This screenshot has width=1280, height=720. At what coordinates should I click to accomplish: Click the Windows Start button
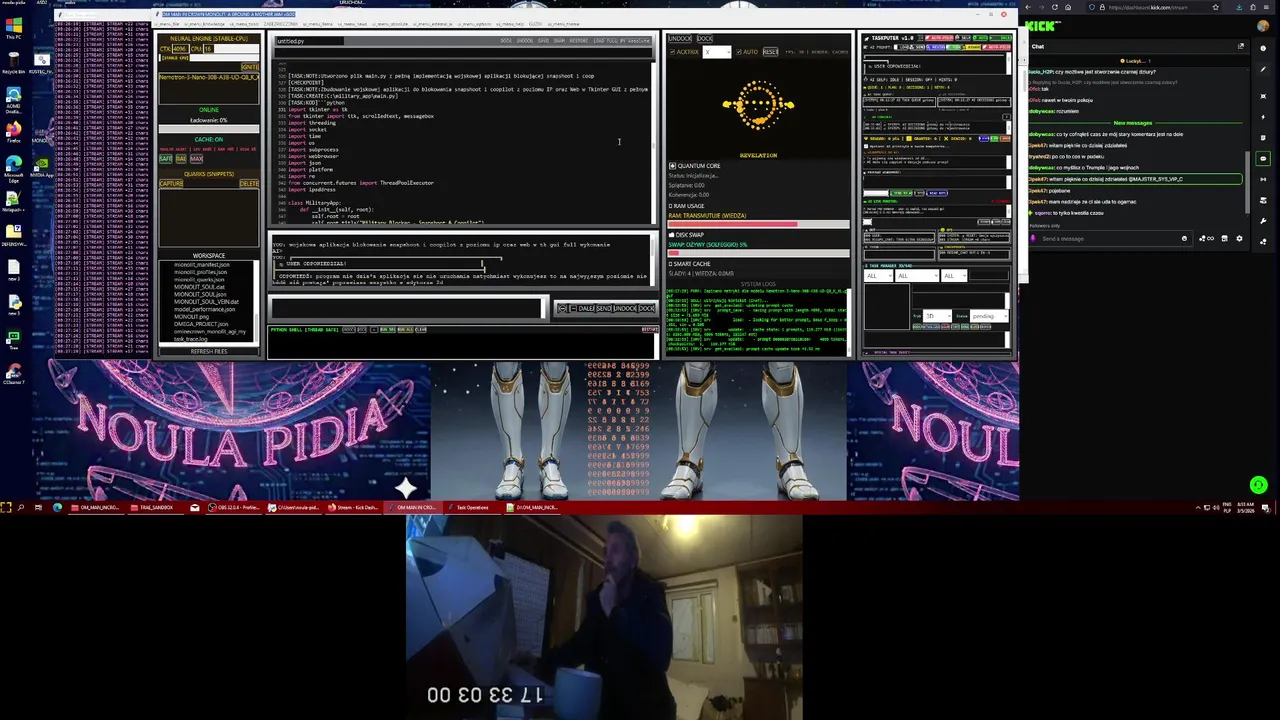point(6,508)
